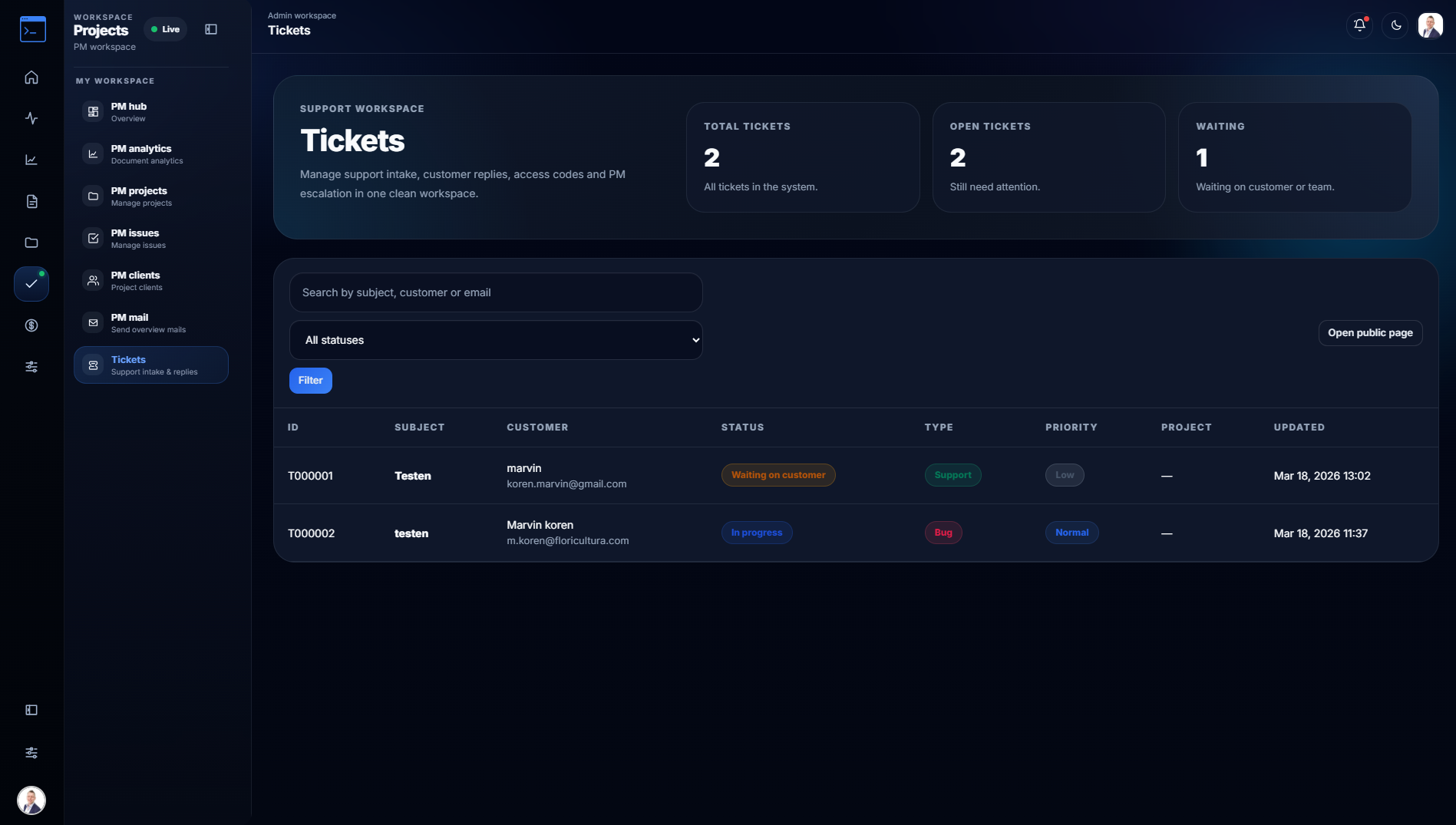The height and width of the screenshot is (825, 1456).
Task: Click the search by subject input field
Action: tap(495, 292)
